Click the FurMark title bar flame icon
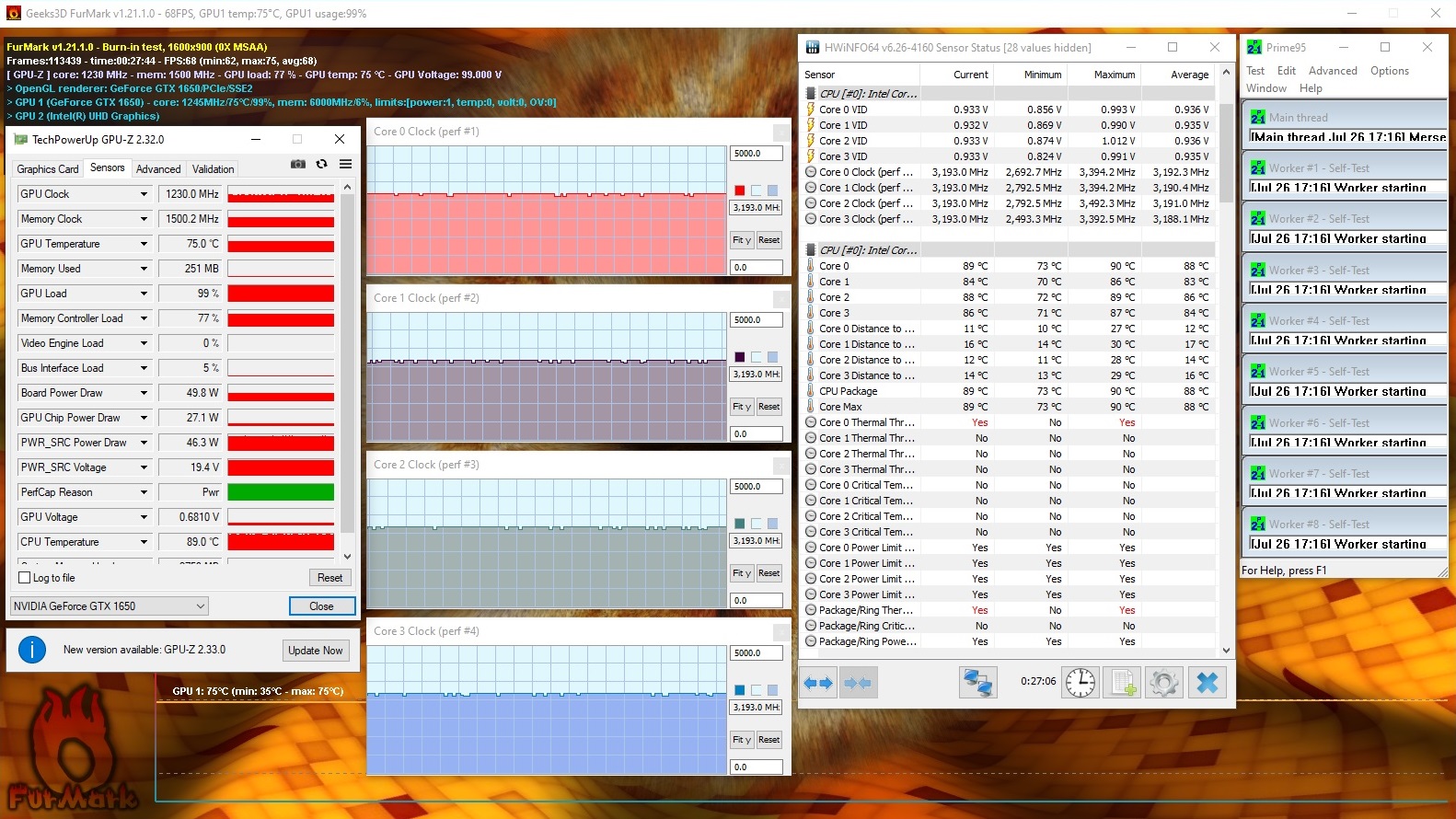 [13, 14]
